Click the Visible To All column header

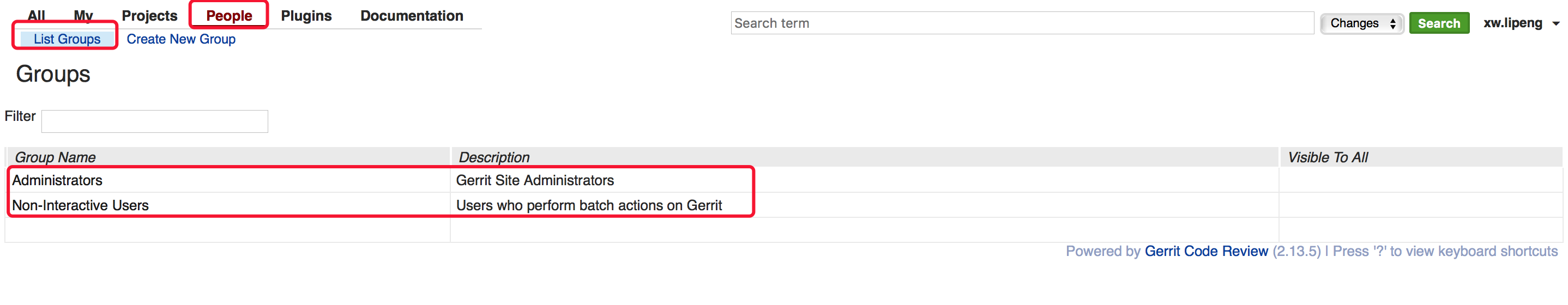point(1328,157)
